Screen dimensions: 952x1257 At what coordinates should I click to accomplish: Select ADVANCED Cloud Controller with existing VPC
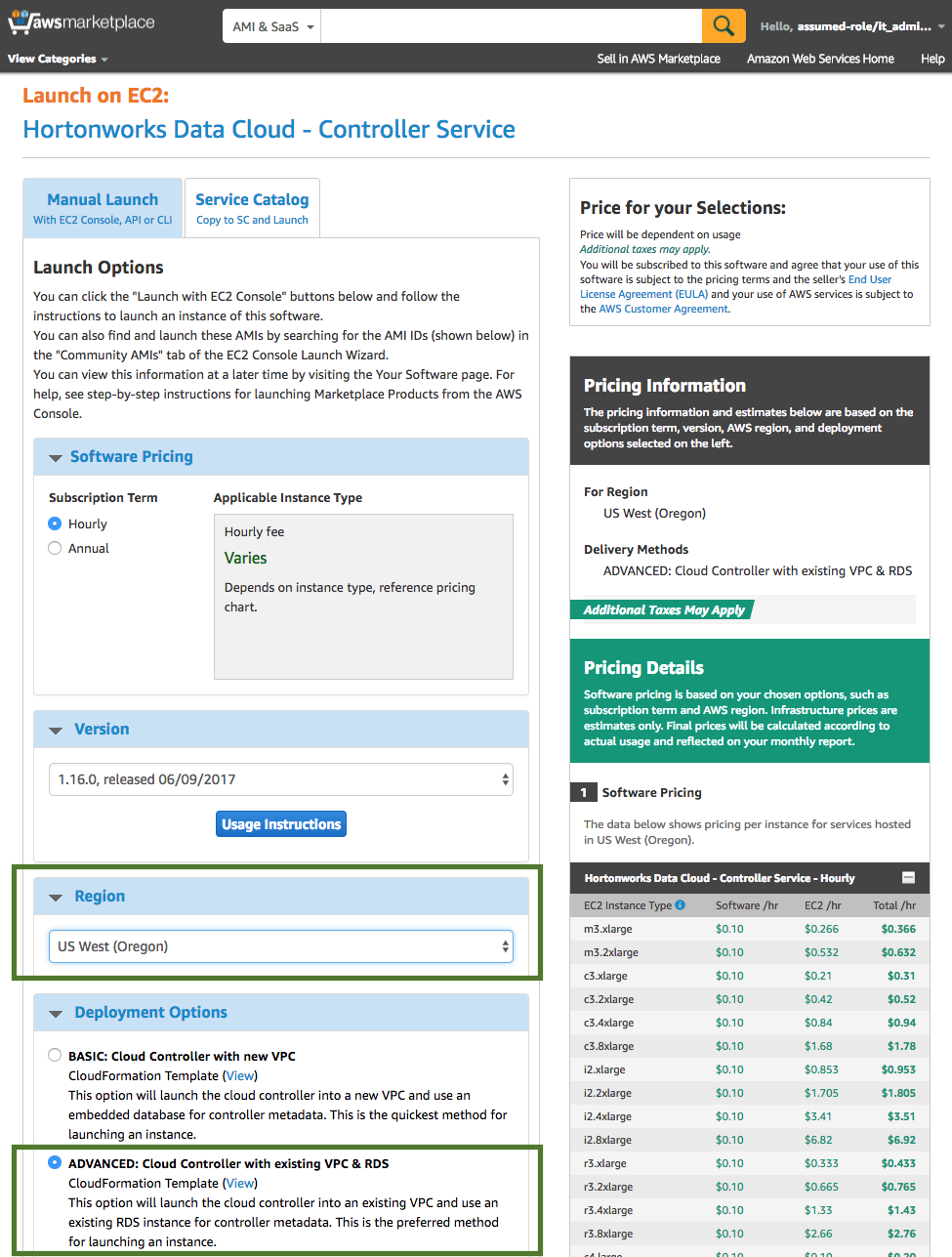[56, 1162]
